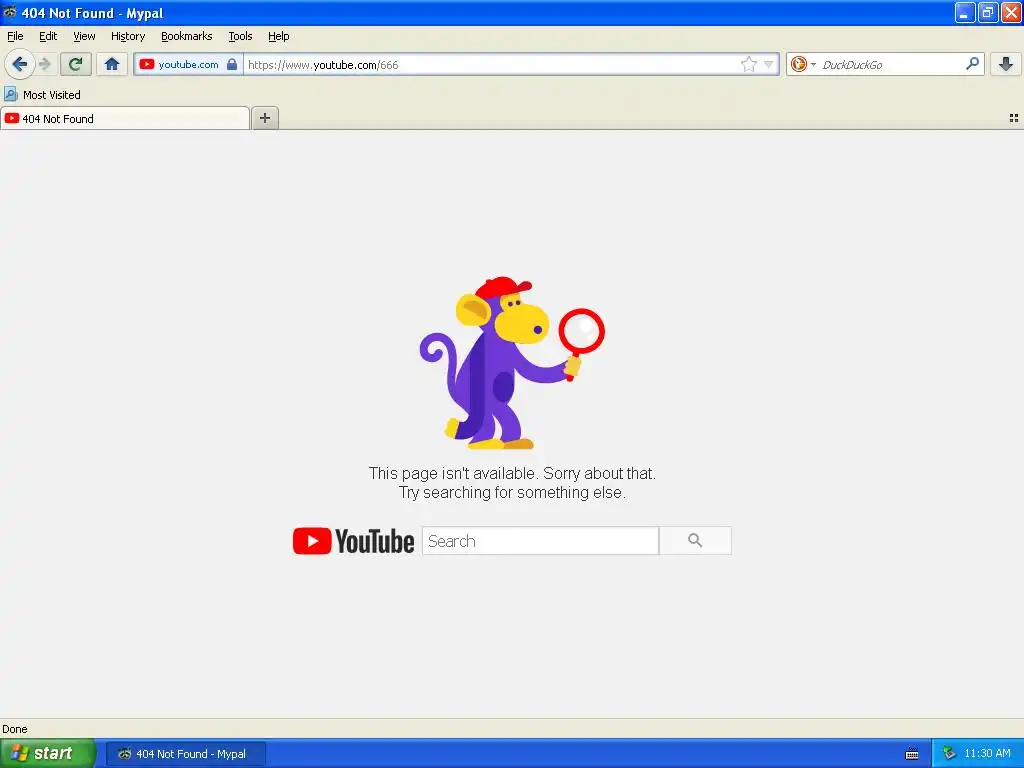The width and height of the screenshot is (1024, 768).
Task: Click the YouTube logo link
Action: (353, 541)
